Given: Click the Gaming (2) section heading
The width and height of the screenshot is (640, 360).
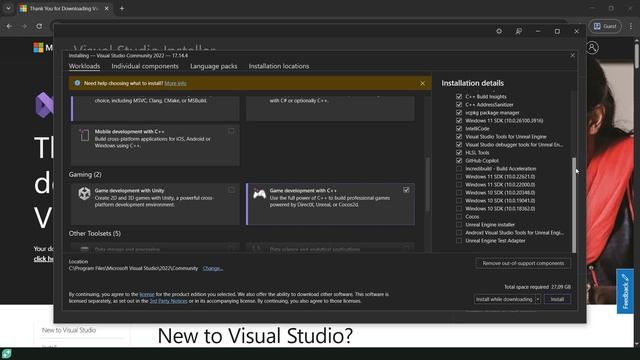Looking at the screenshot, I should (x=85, y=174).
